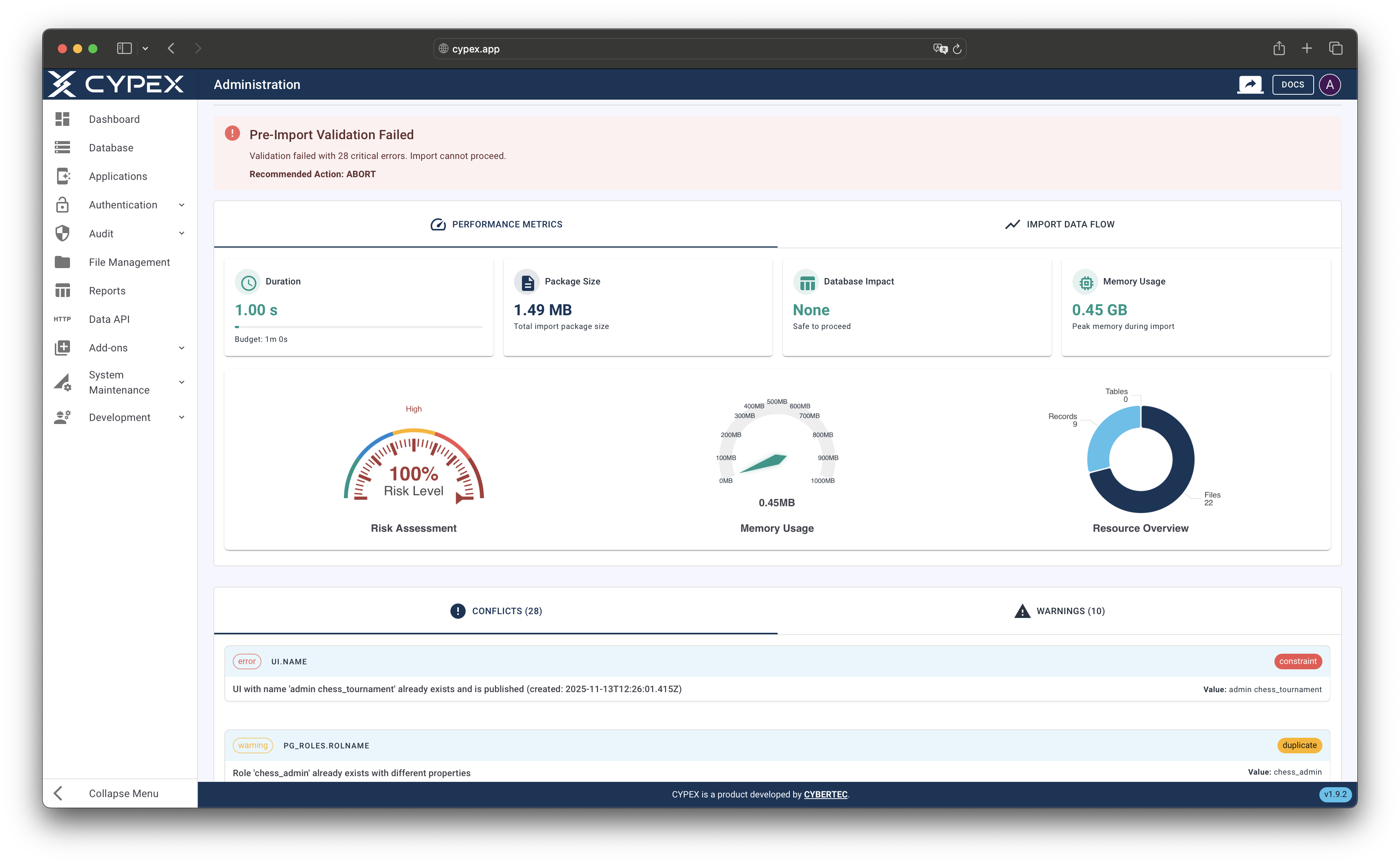Open the CYBERTEC link in the footer
1400x864 pixels.
point(826,794)
